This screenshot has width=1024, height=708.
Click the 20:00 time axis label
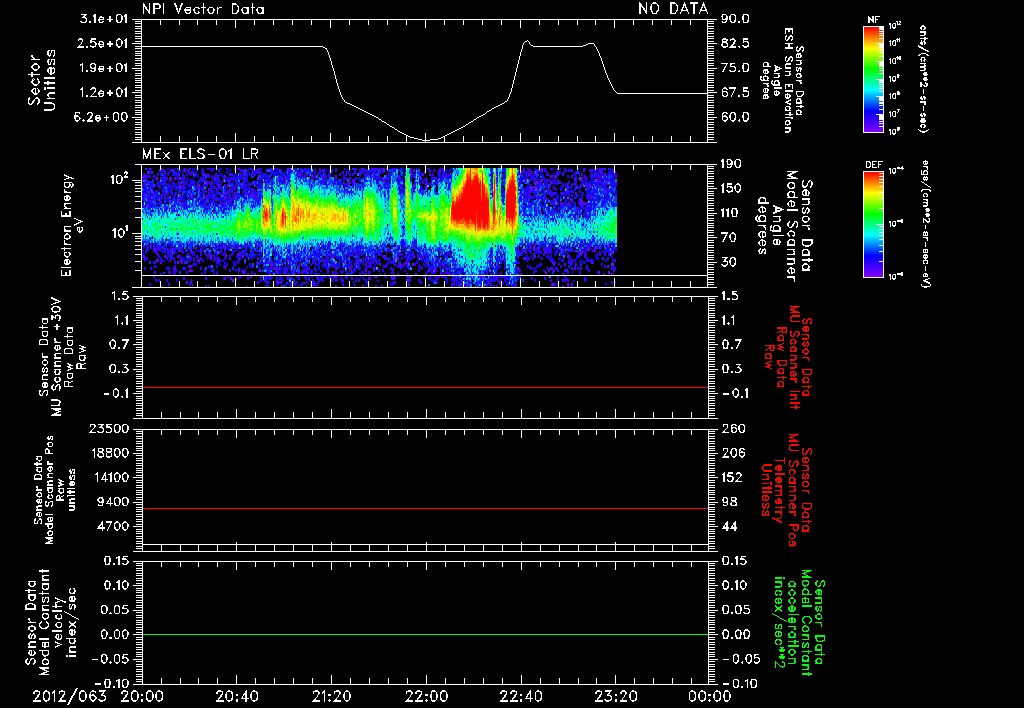click(142, 696)
